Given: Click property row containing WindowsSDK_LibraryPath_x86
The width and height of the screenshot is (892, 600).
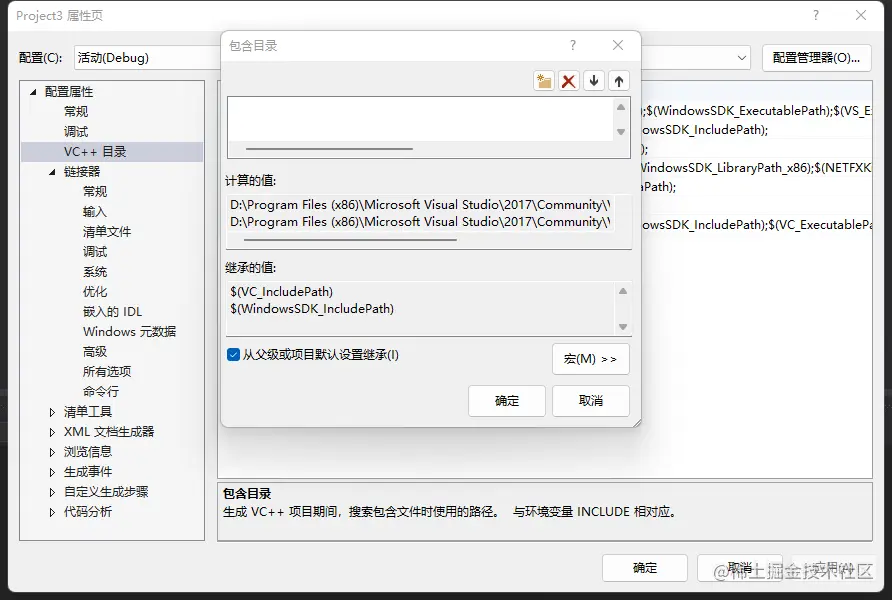Looking at the screenshot, I should (x=757, y=168).
